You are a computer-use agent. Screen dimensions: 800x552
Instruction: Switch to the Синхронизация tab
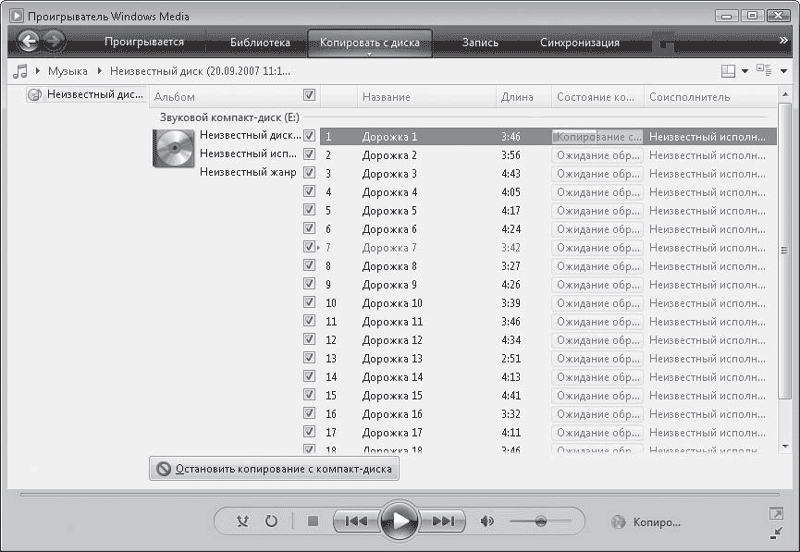[x=579, y=43]
